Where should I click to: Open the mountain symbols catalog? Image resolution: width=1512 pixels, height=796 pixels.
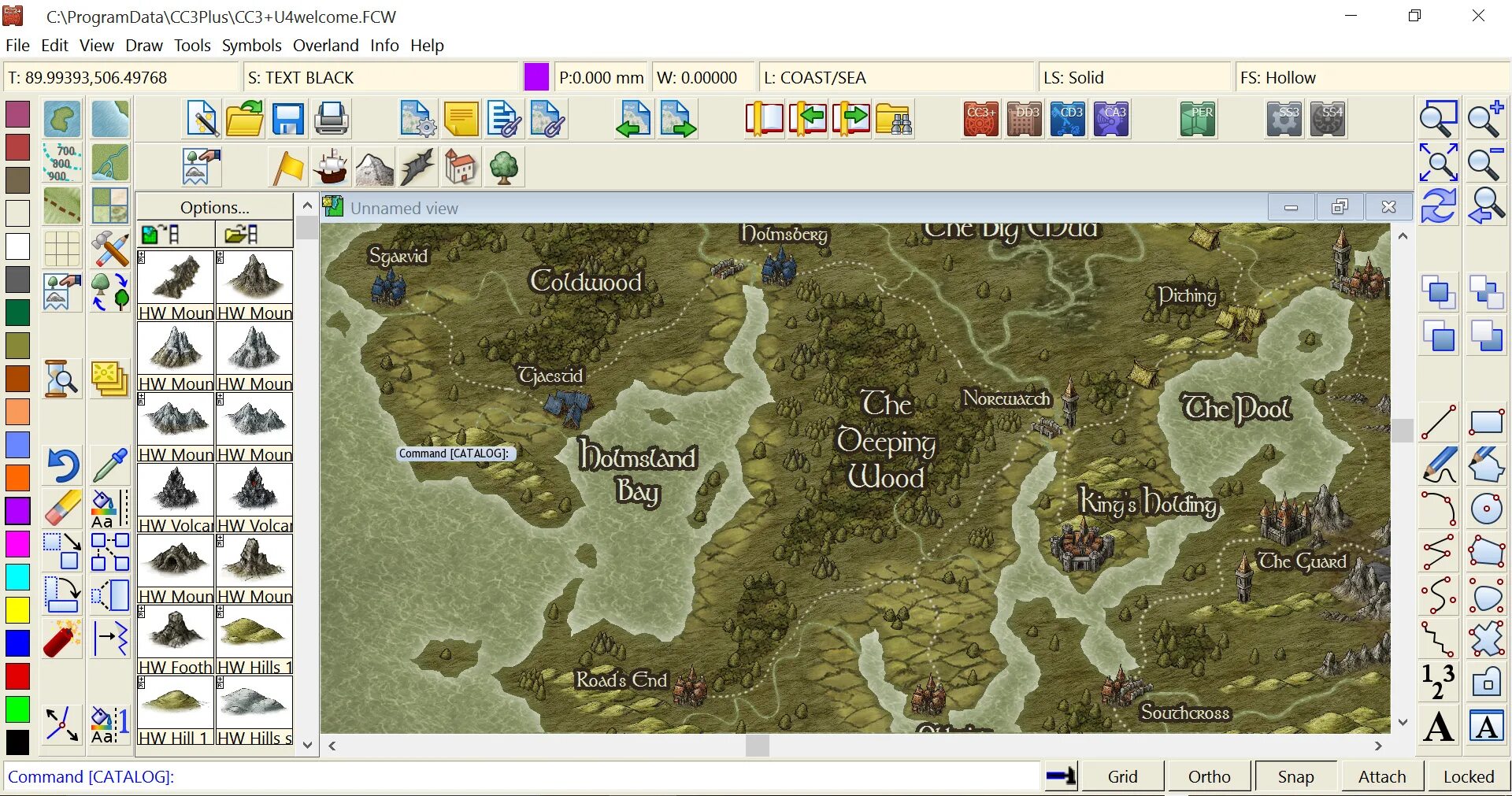click(x=375, y=167)
